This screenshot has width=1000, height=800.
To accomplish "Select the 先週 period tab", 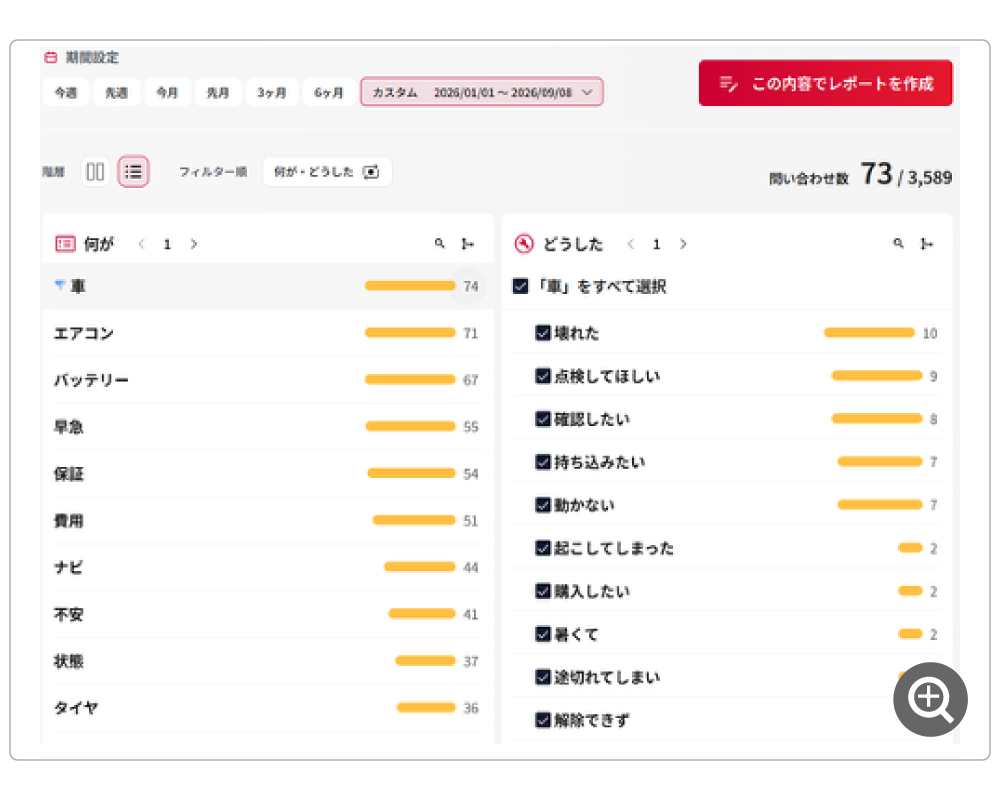I will tap(116, 93).
